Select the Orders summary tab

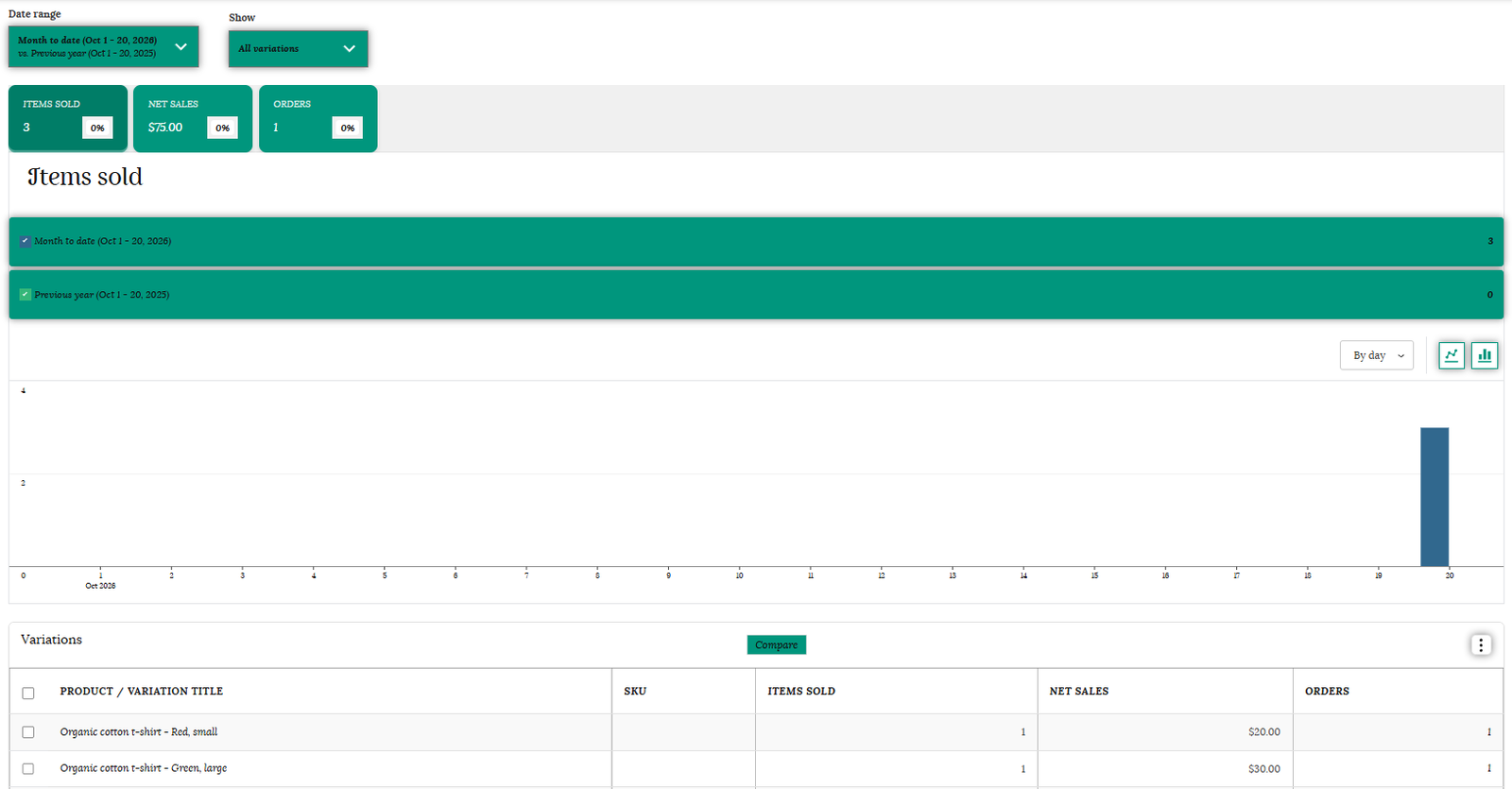[x=318, y=118]
